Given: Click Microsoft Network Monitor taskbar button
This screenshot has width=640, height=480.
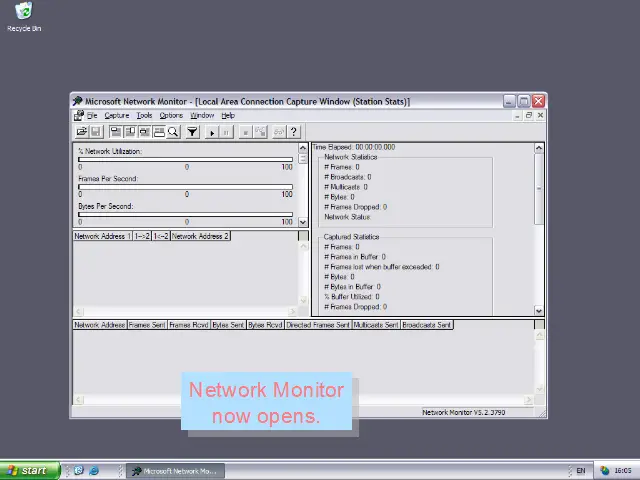Looking at the screenshot, I should (176, 471).
